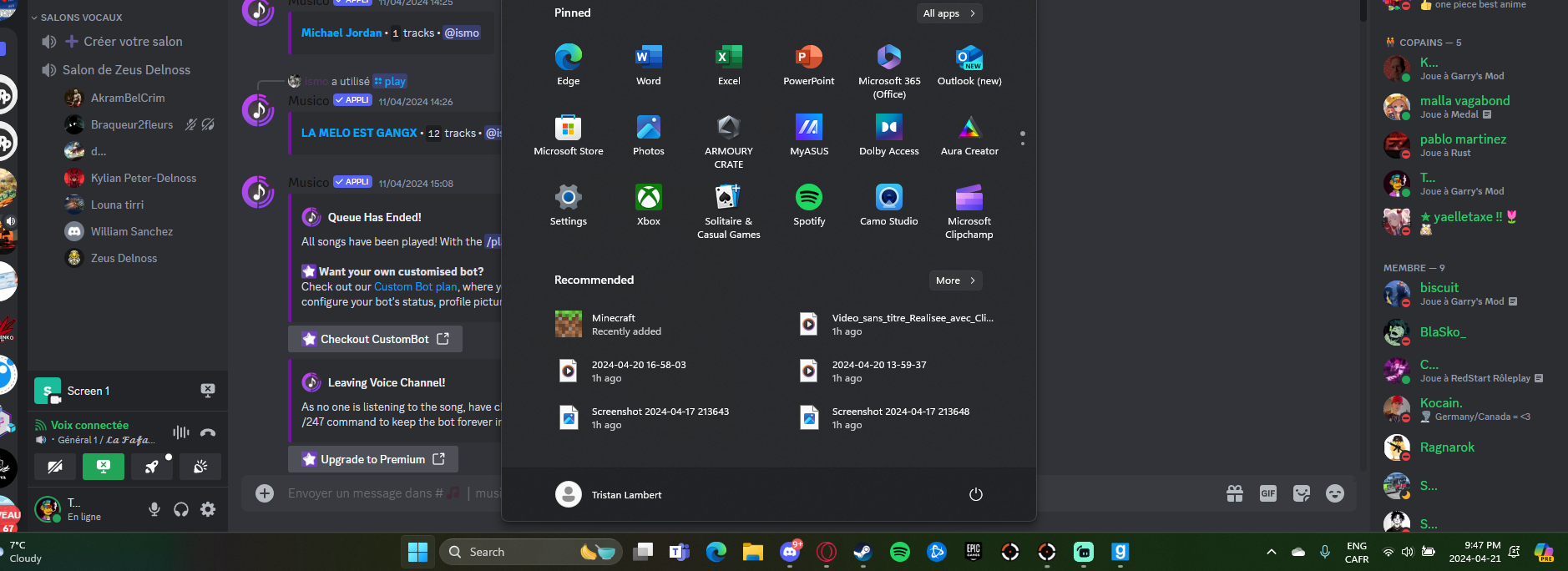Launch PowerPoint from pinned apps
The width and height of the screenshot is (1568, 571).
point(808,65)
